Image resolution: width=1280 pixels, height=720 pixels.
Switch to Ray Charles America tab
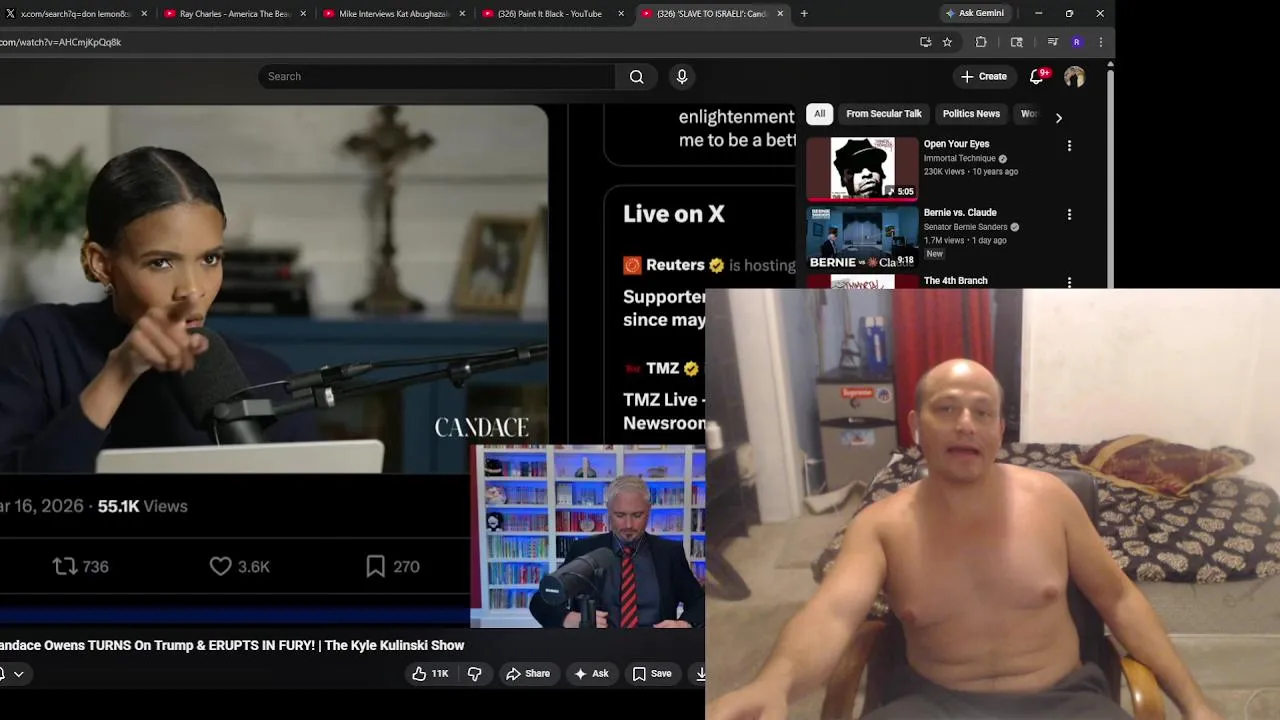234,14
